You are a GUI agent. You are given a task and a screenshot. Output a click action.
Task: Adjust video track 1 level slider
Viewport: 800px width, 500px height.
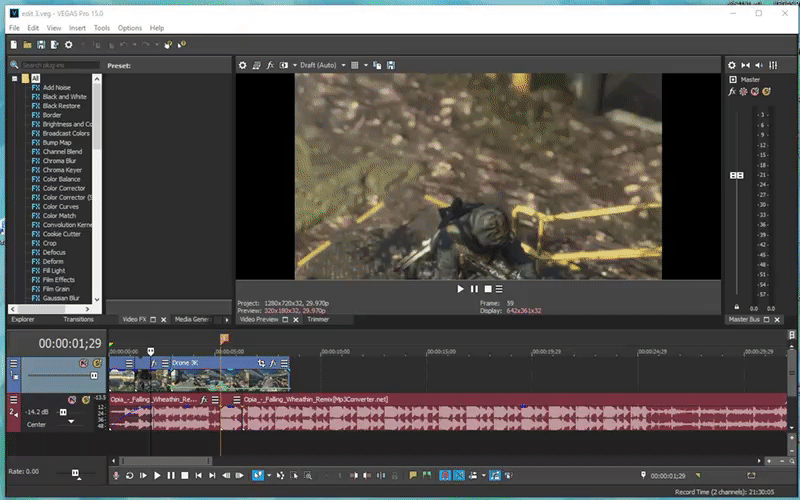[94, 376]
